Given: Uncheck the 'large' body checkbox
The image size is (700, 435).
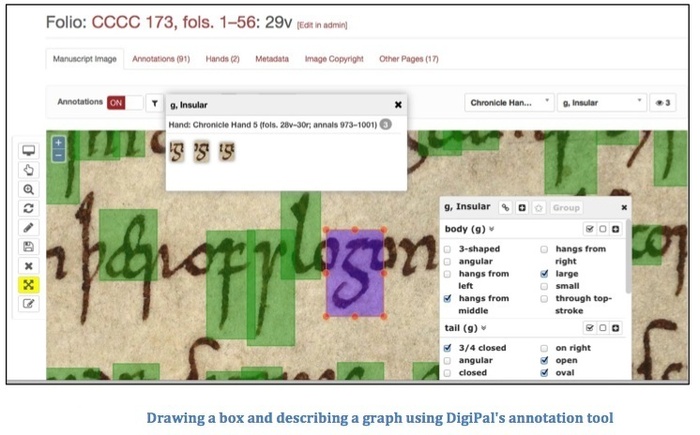Looking at the screenshot, I should click(544, 273).
